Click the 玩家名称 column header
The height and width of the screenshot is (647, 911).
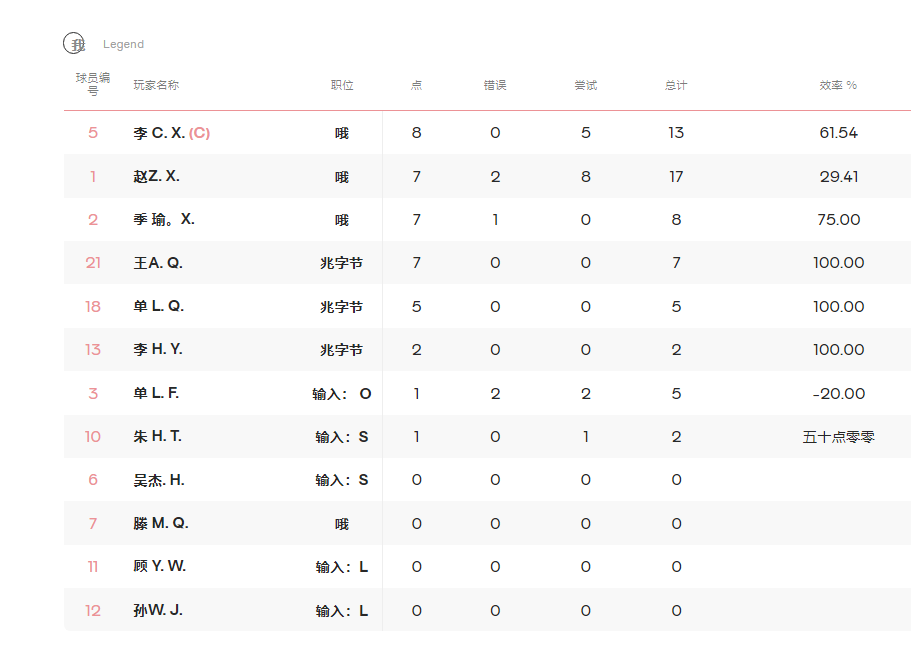click(156, 85)
